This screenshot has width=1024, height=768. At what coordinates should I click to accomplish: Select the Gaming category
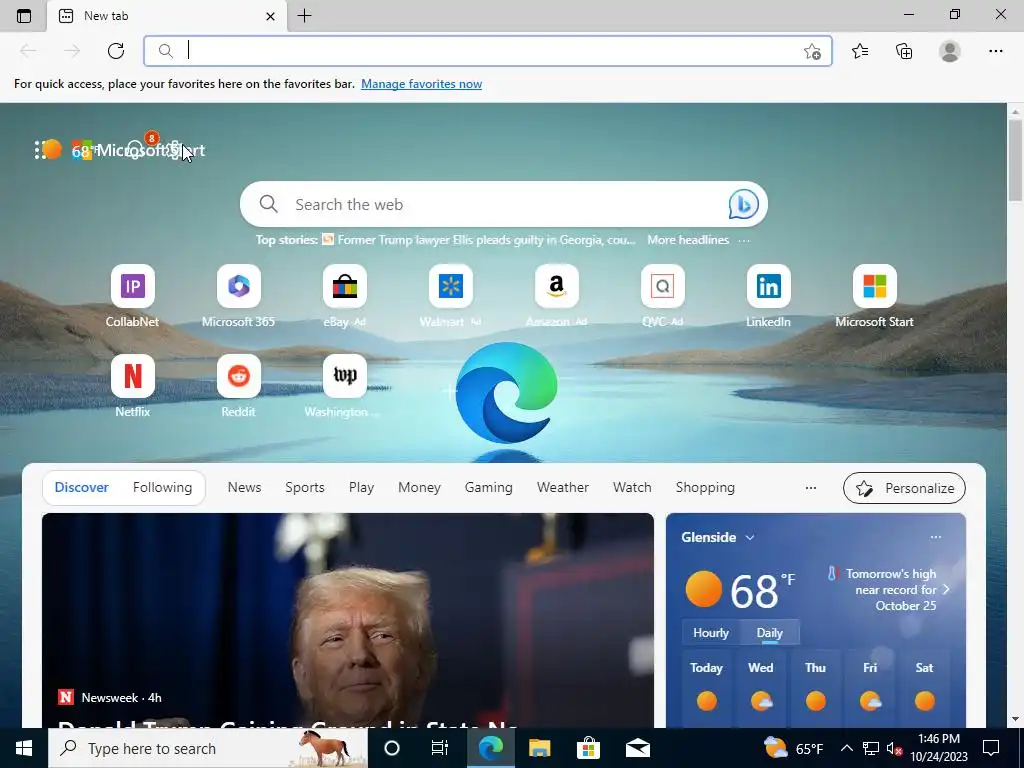click(488, 488)
